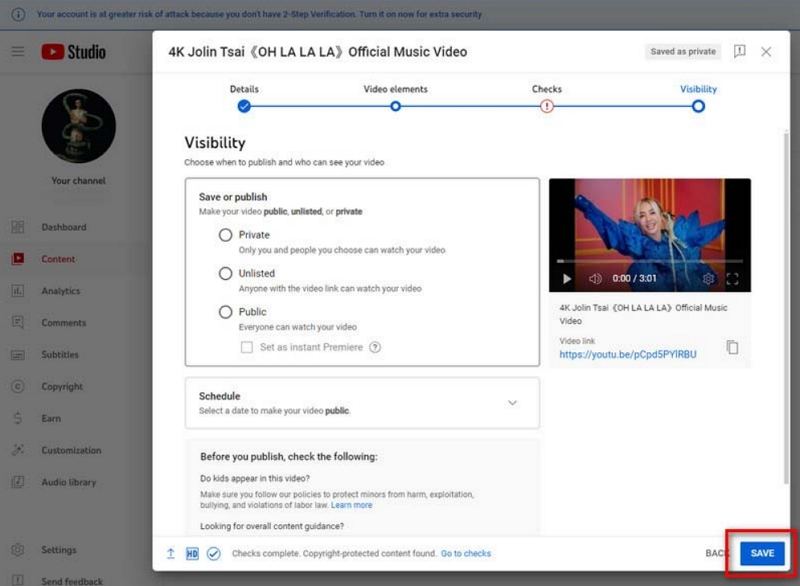This screenshot has height=586, width=800.
Task: Click the Send feedback icon
Action: (x=18, y=580)
